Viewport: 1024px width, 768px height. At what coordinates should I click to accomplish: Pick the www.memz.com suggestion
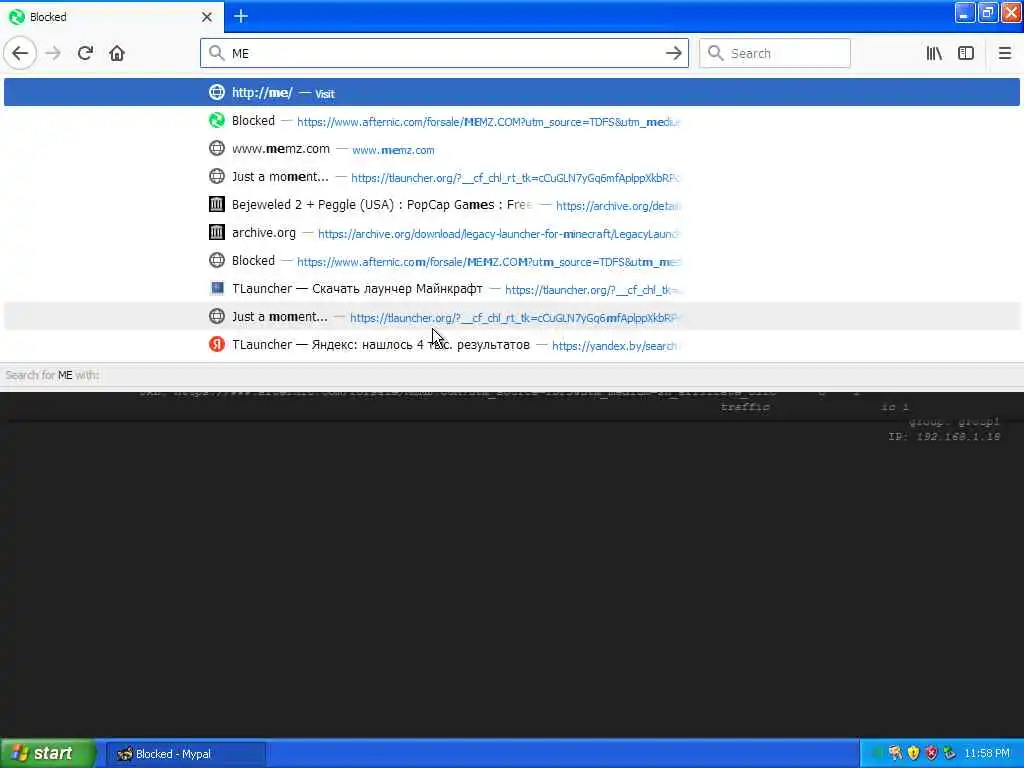[511, 149]
